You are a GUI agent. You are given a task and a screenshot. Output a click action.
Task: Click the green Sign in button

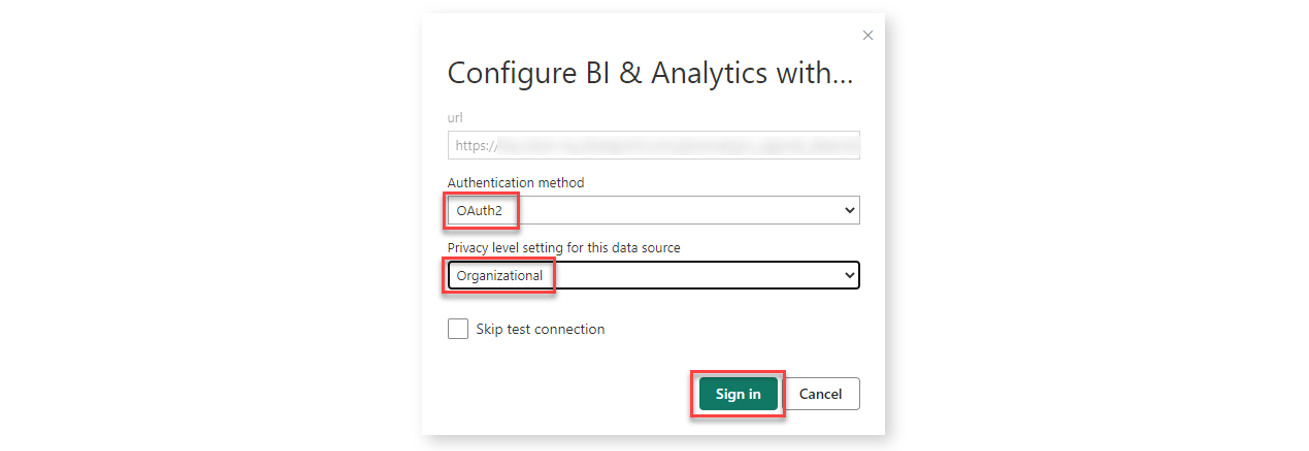pyautogui.click(x=738, y=394)
